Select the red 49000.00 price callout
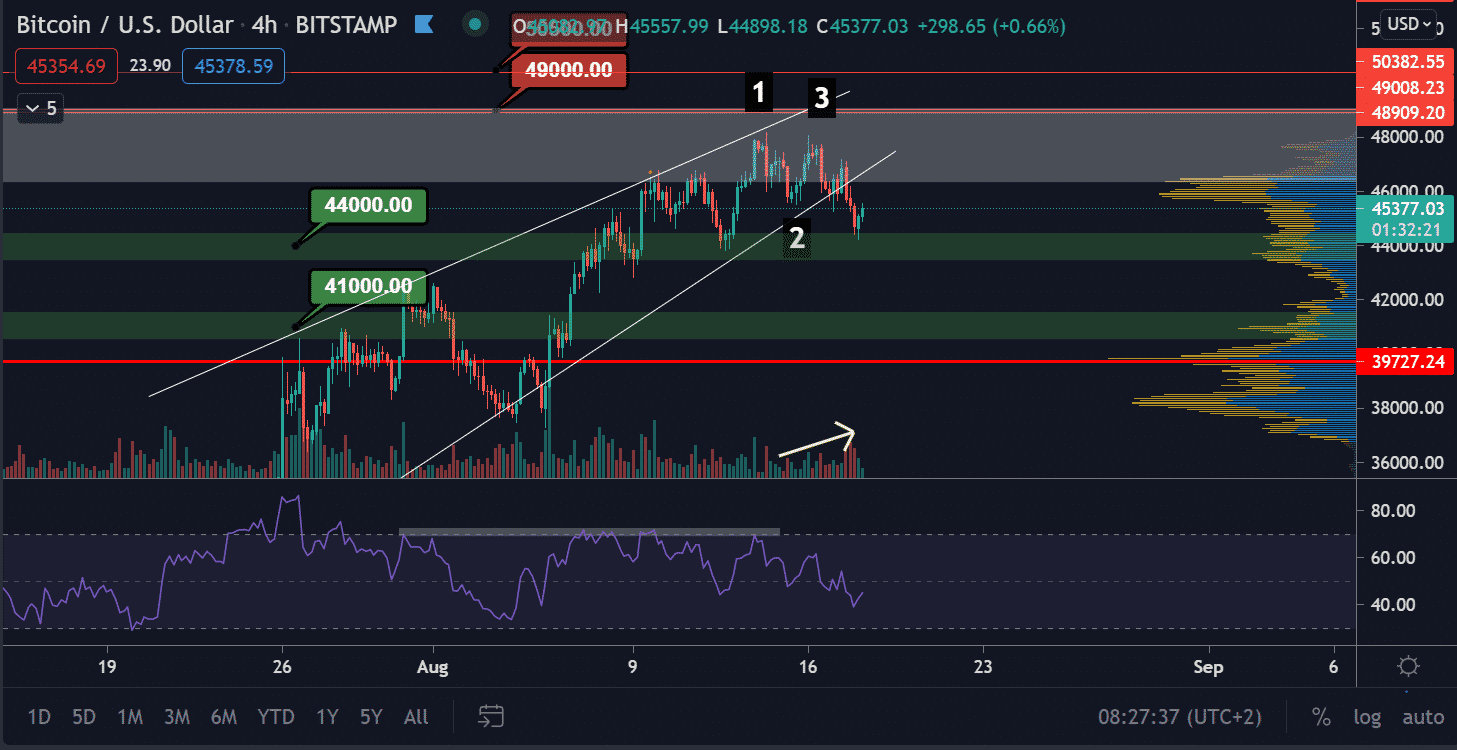This screenshot has width=1457, height=750. [569, 71]
